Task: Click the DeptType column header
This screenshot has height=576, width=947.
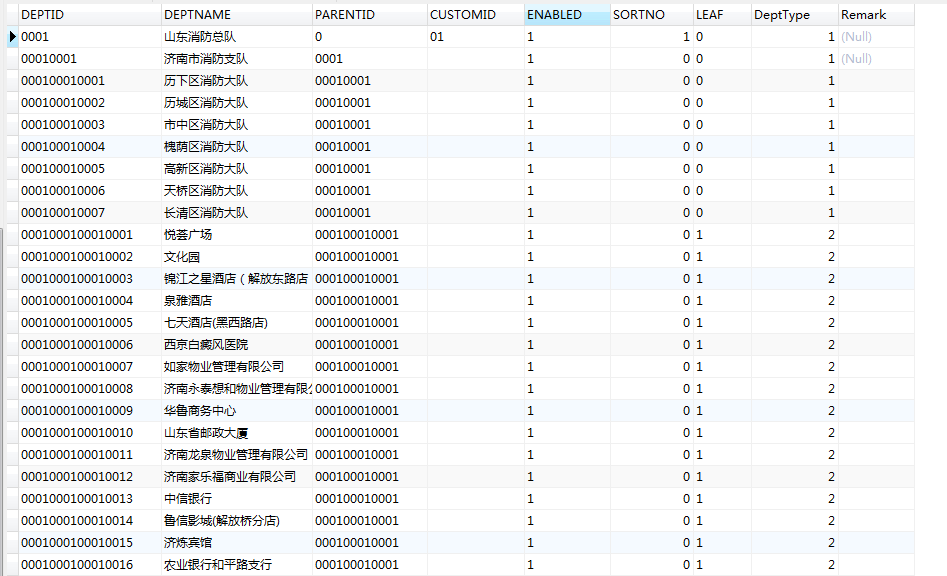Action: [x=795, y=14]
